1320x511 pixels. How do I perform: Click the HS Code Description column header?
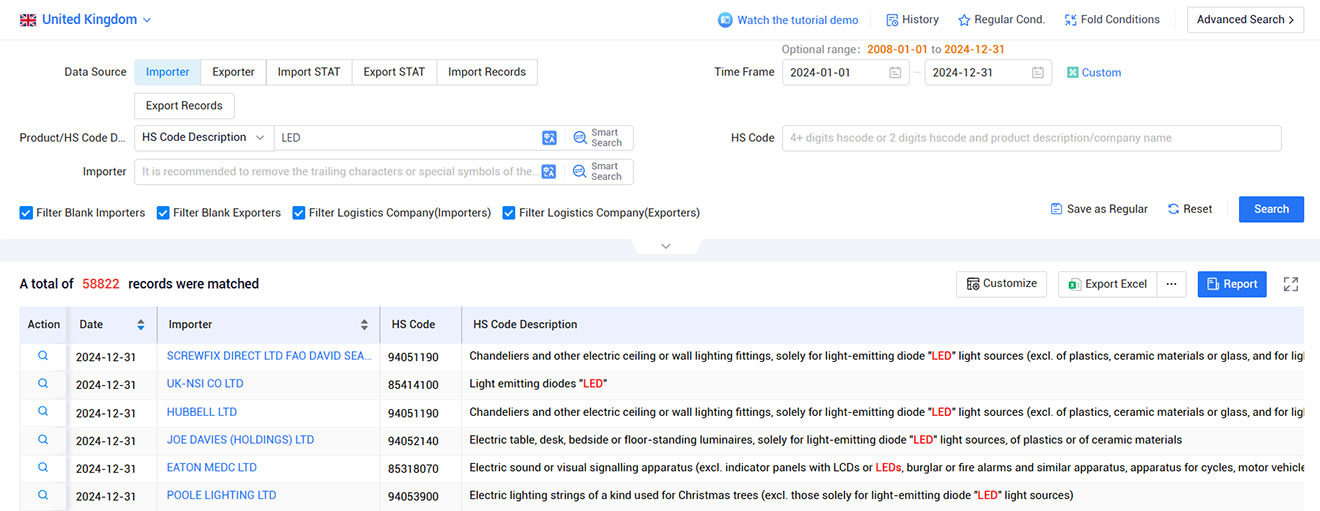pyautogui.click(x=525, y=325)
